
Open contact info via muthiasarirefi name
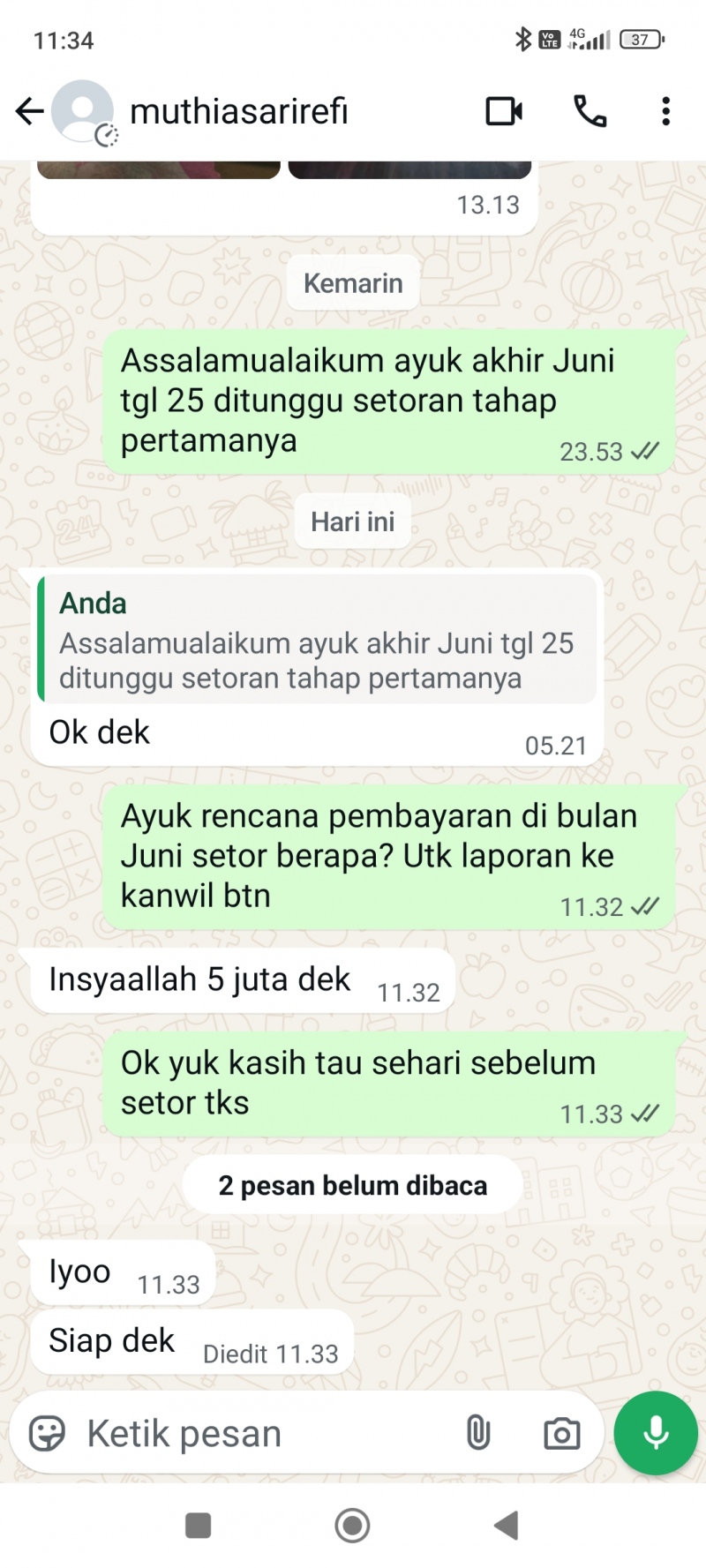[x=239, y=111]
